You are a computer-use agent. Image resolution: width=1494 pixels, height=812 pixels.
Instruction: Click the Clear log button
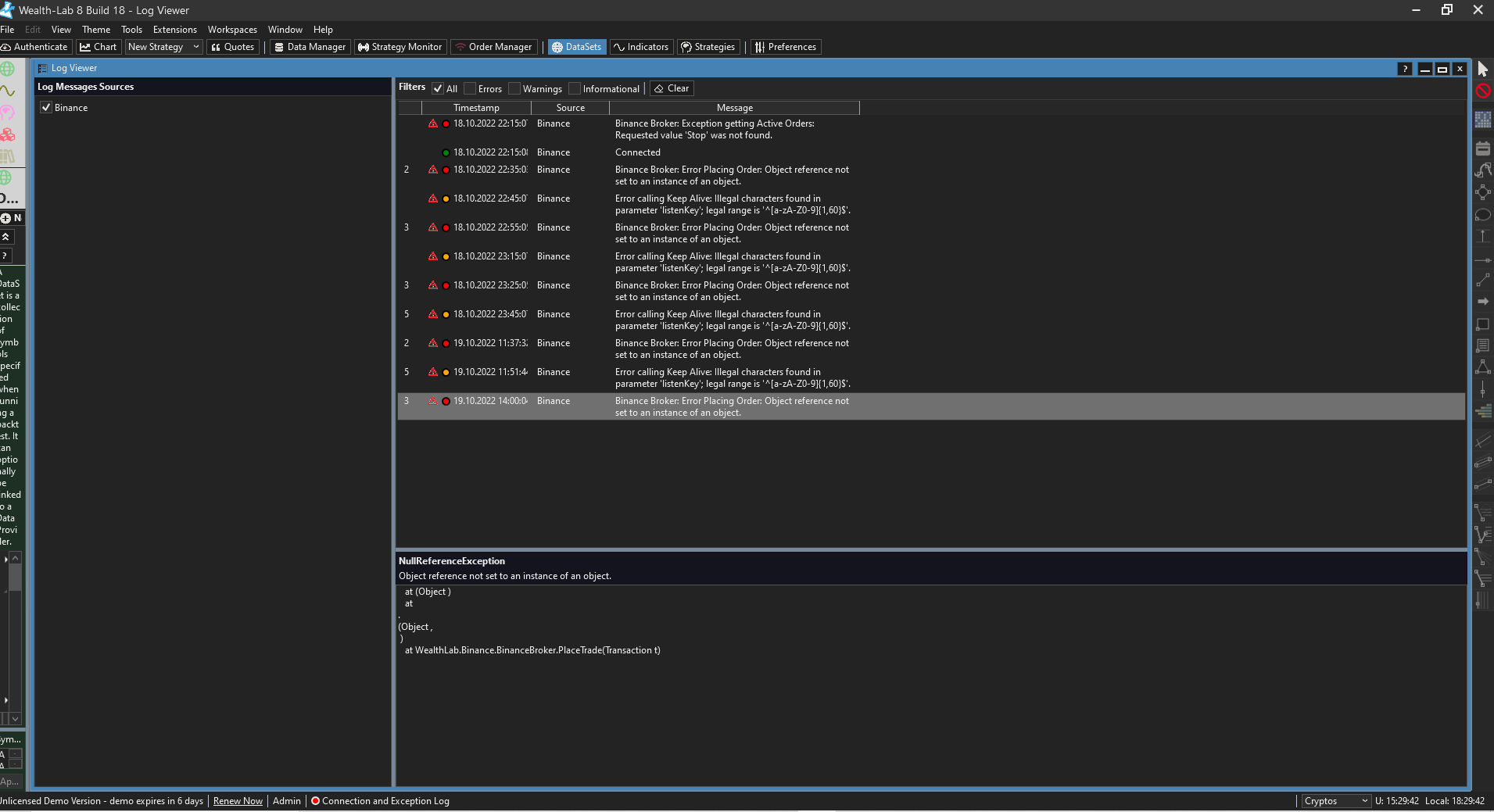pos(672,89)
